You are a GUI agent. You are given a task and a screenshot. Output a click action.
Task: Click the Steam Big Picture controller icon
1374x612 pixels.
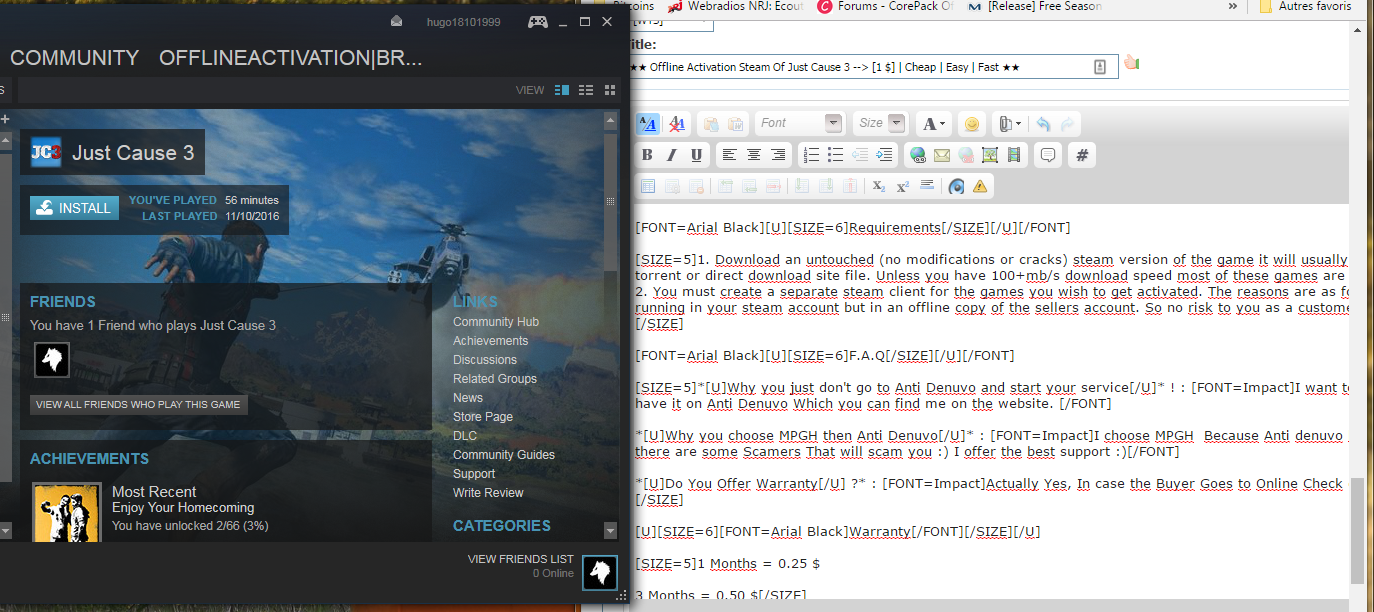538,21
